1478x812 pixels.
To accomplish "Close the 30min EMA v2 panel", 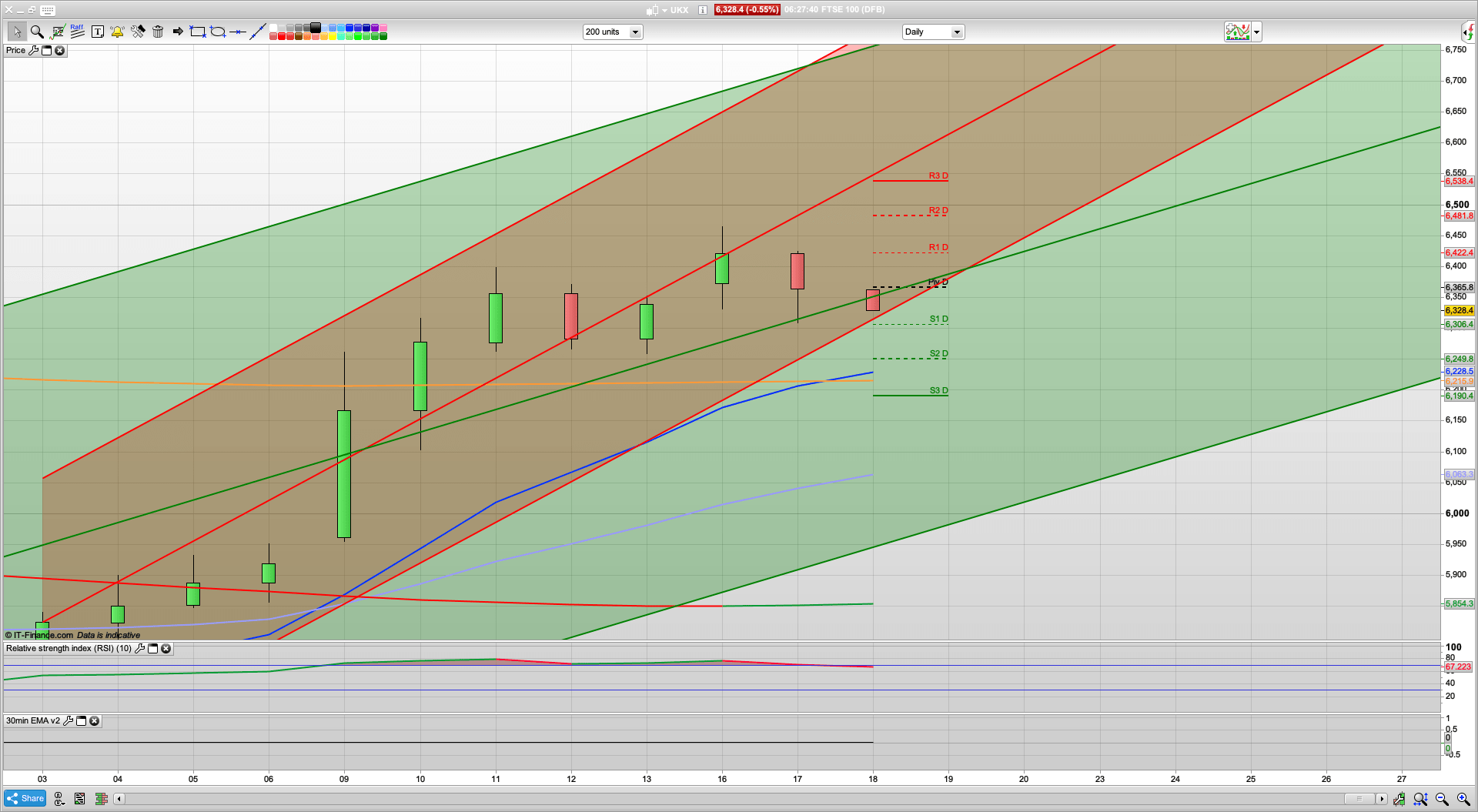I will click(94, 720).
